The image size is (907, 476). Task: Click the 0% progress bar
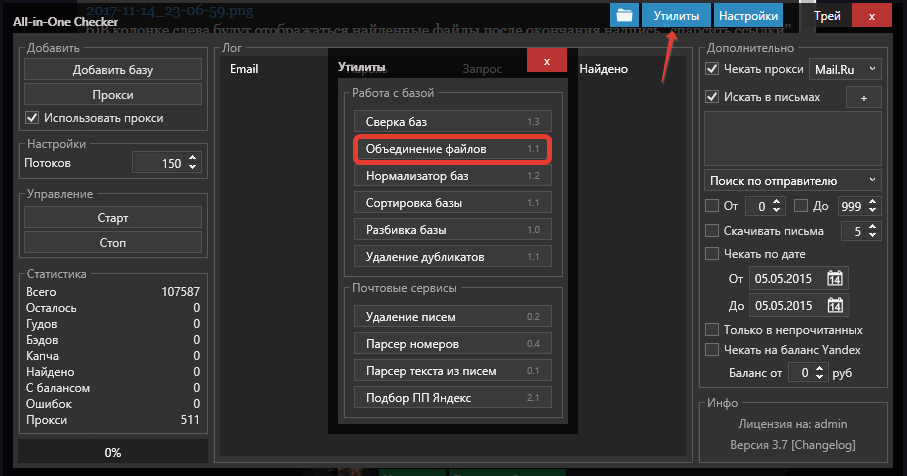(113, 452)
